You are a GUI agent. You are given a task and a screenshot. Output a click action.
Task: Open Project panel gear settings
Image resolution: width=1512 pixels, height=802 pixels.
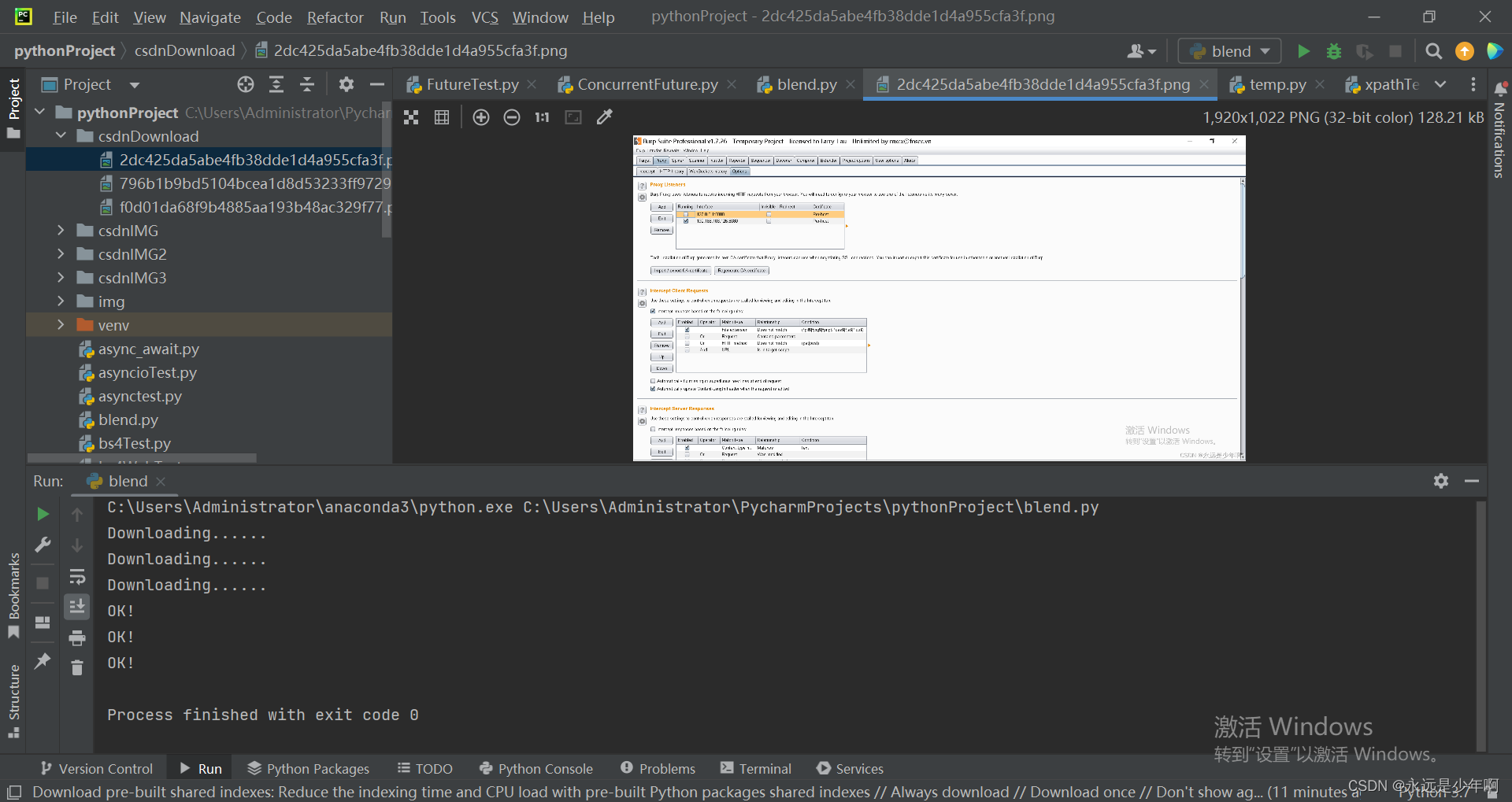(346, 84)
